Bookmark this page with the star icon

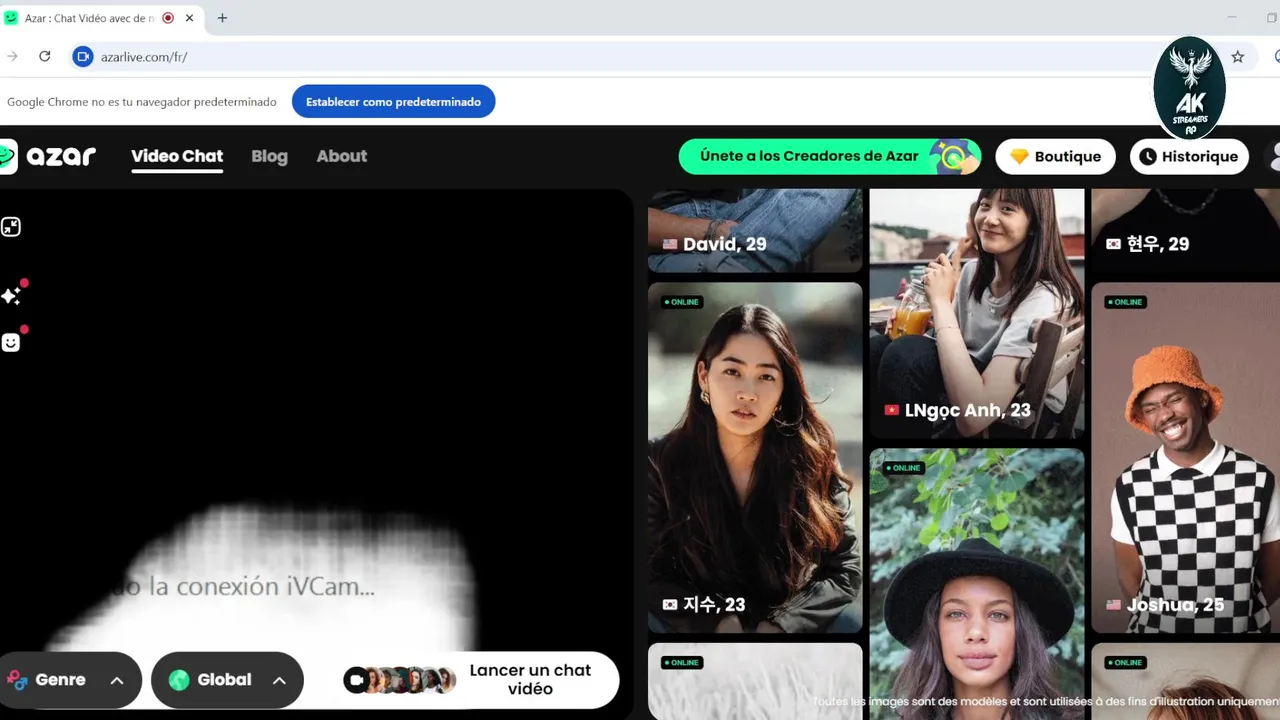point(1238,57)
